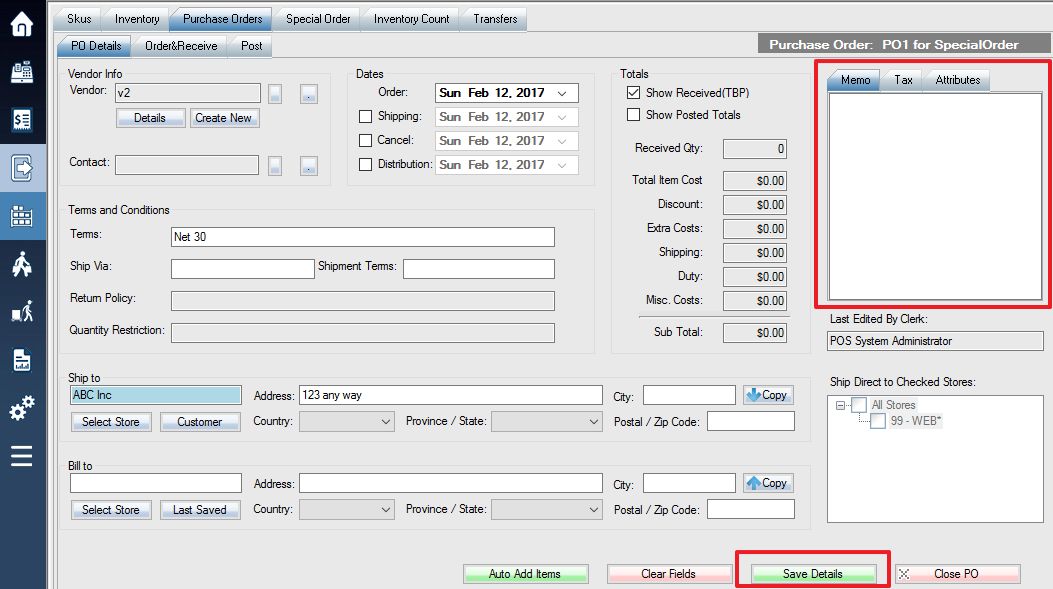Check the Shipping date checkbox
The height and width of the screenshot is (589, 1053).
(365, 117)
